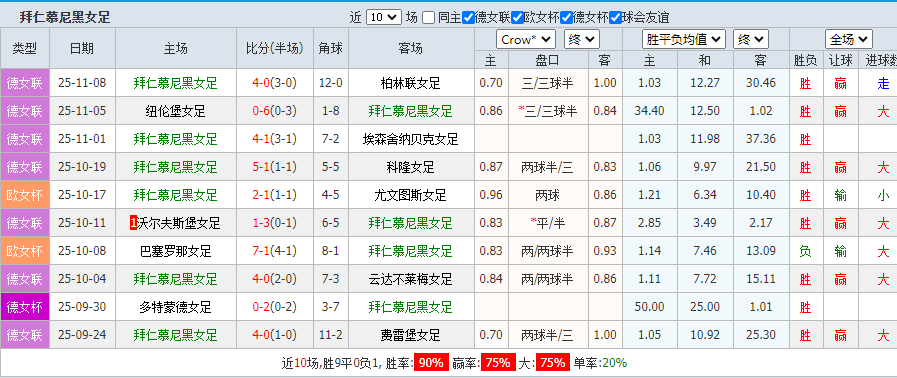Open 纽伦堡女足 home team link
The height and width of the screenshot is (378, 897).
pyautogui.click(x=176, y=112)
